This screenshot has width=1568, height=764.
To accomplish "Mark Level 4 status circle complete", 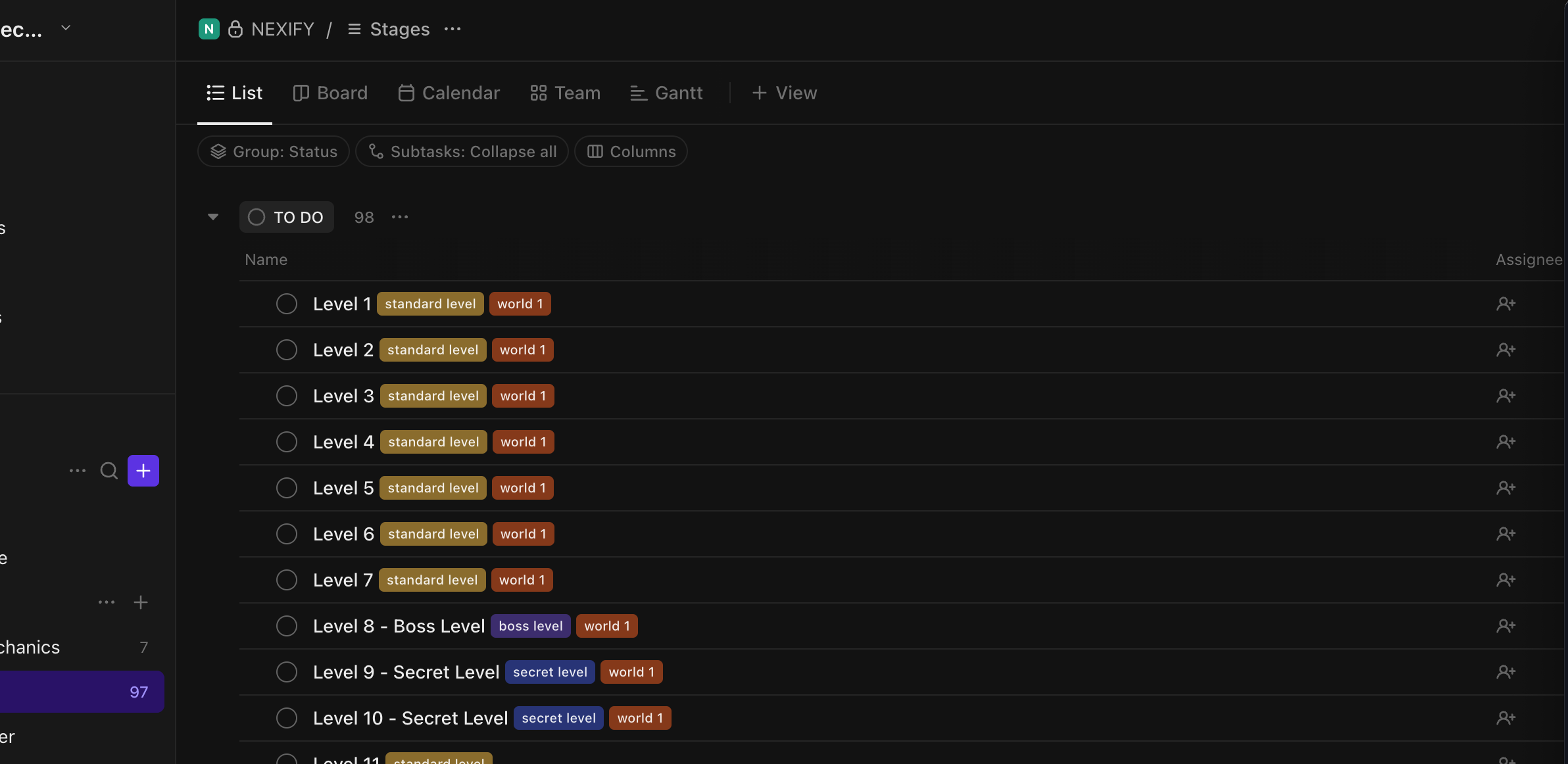I will (287, 442).
